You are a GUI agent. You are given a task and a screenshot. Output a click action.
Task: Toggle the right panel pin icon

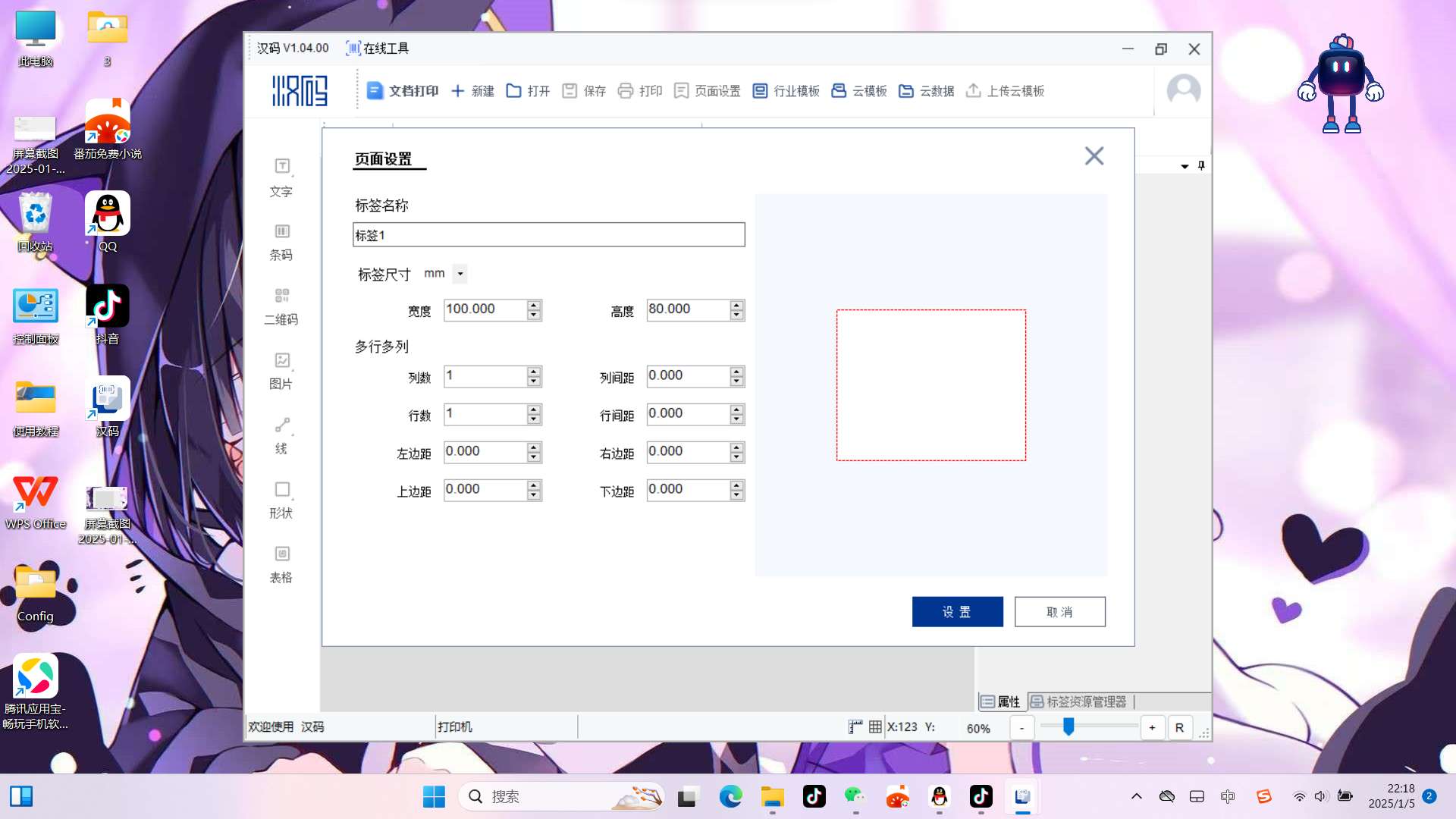(x=1201, y=165)
